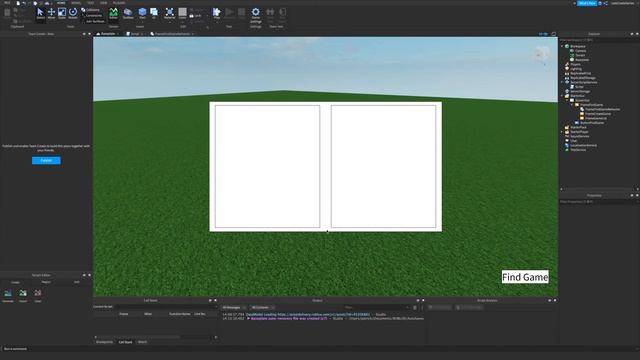Open the Create tab in Terrain Editor
The image size is (640, 360).
(x=16, y=282)
